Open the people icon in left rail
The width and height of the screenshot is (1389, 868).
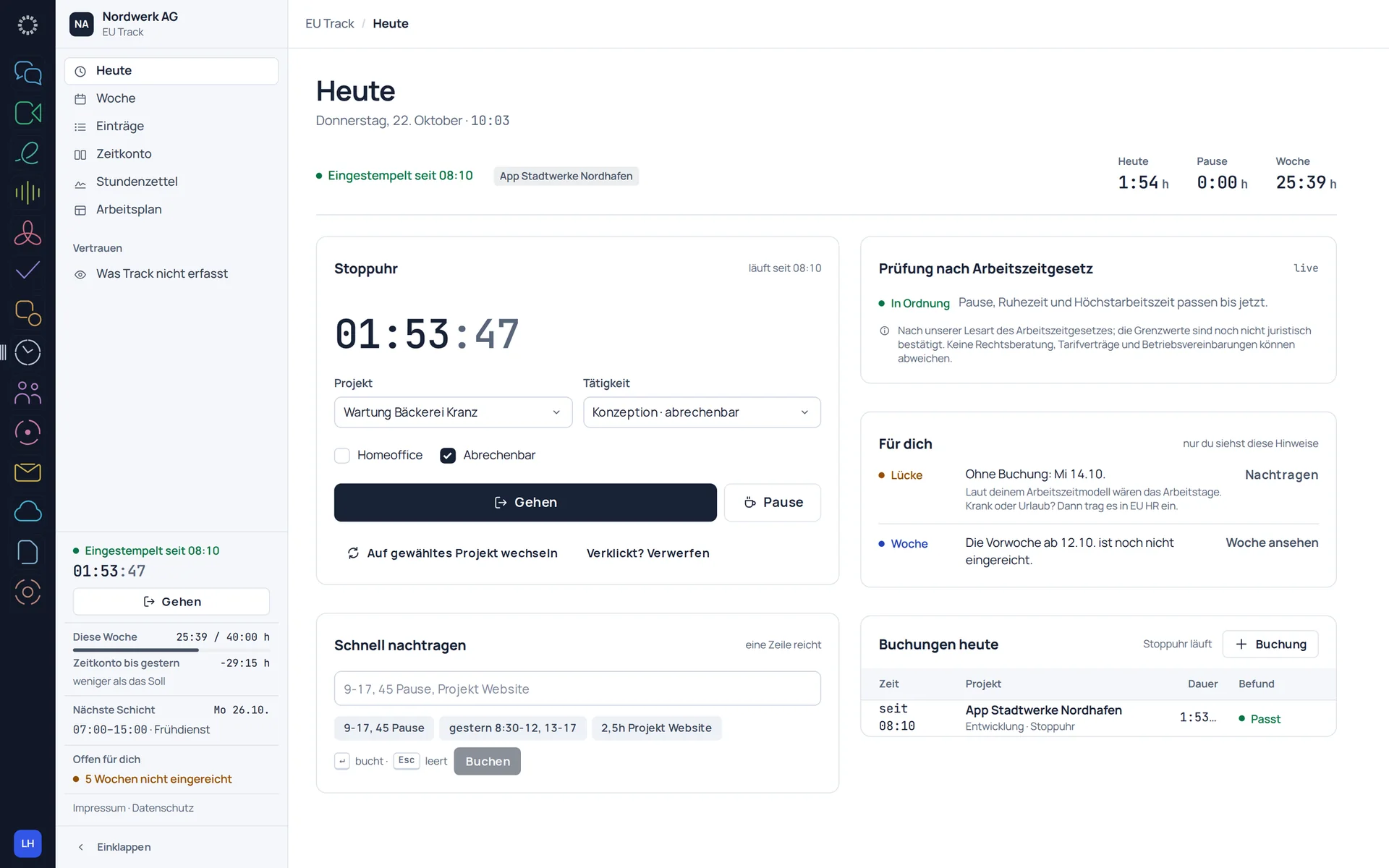27,393
